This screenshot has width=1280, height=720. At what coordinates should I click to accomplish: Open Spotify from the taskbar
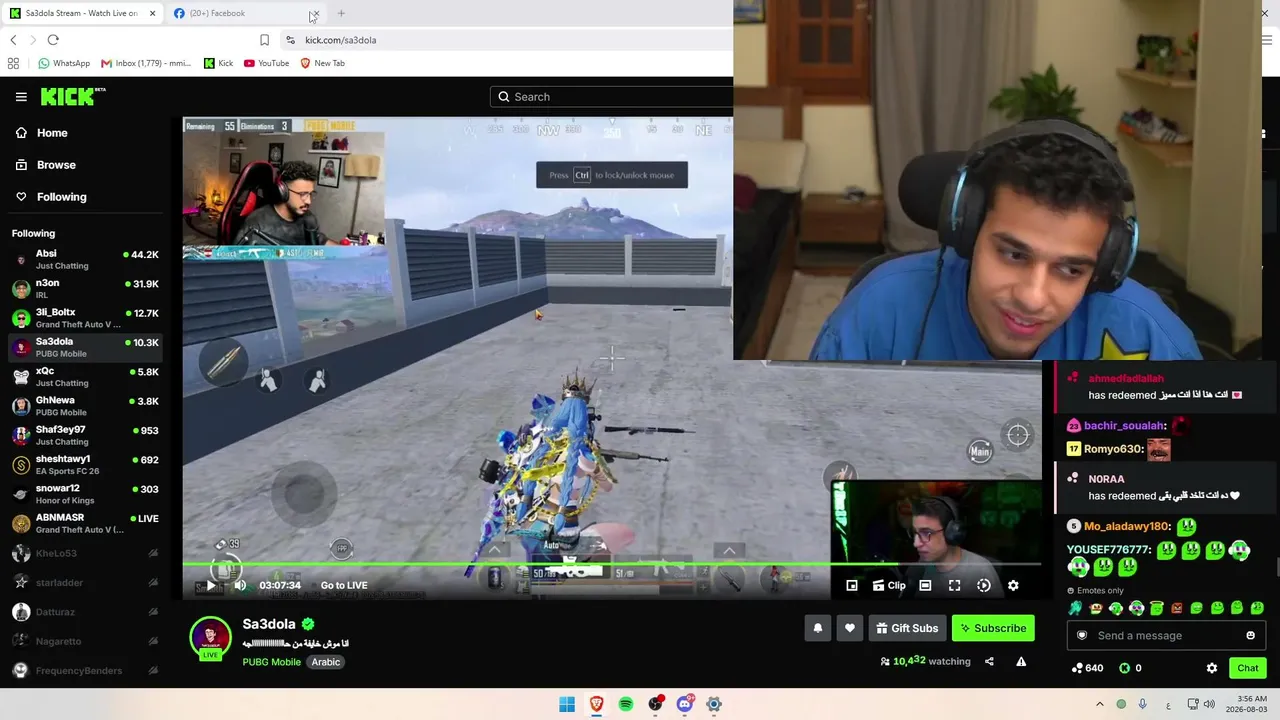[x=626, y=704]
